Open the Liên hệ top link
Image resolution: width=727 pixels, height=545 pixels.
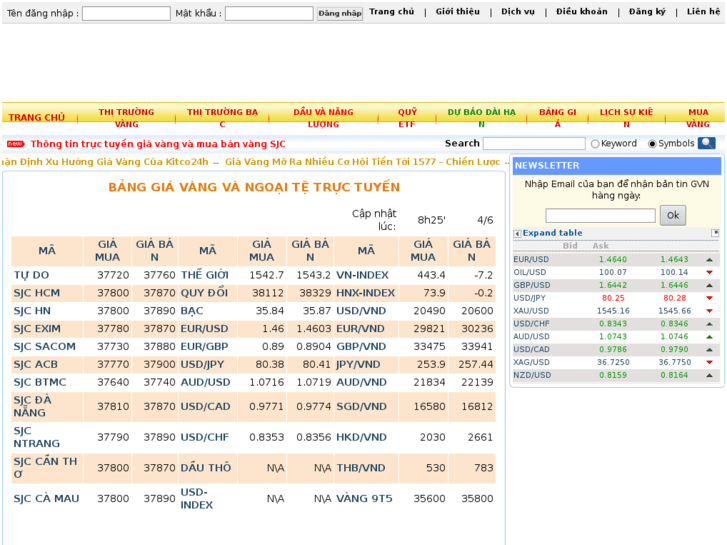click(x=703, y=12)
